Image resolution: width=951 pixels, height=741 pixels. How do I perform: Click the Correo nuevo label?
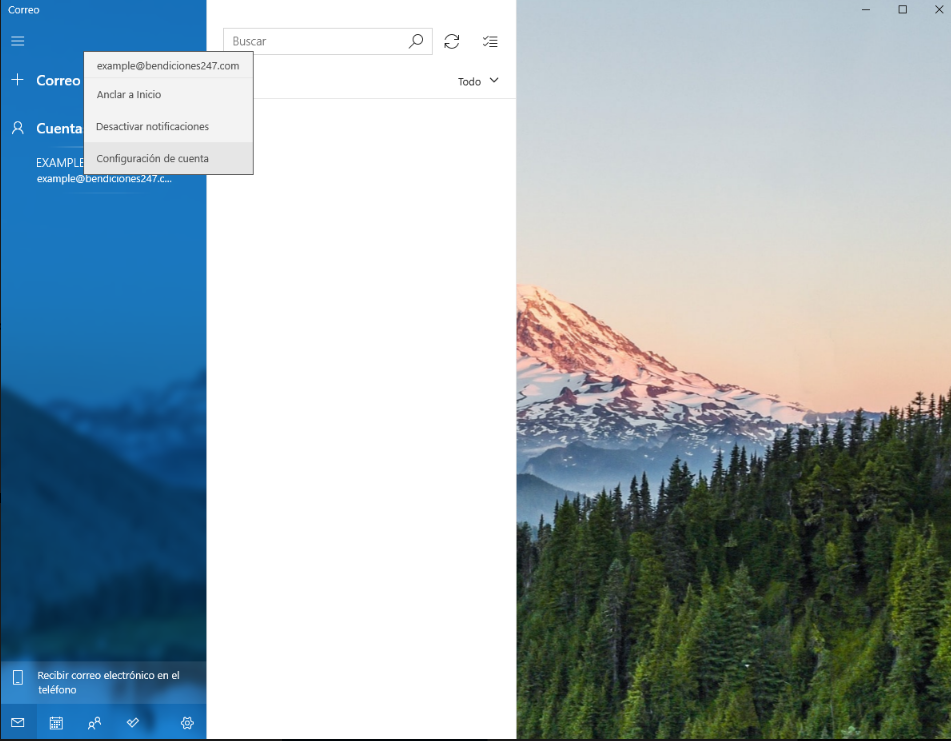pyautogui.click(x=58, y=80)
